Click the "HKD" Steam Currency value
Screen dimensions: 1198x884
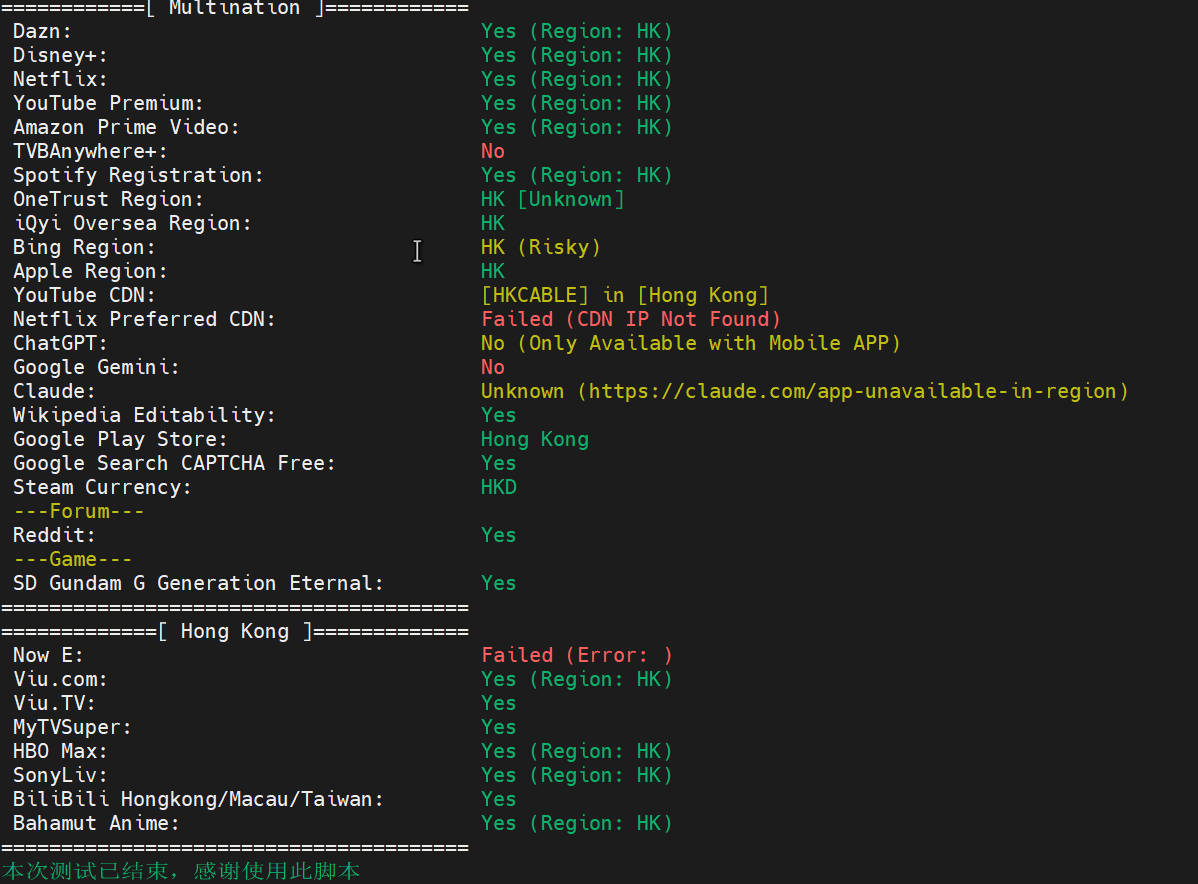(499, 487)
